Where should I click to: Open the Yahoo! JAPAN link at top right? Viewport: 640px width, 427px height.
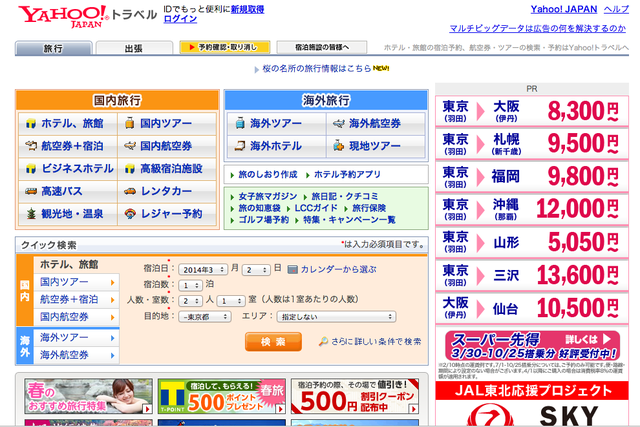tap(564, 9)
